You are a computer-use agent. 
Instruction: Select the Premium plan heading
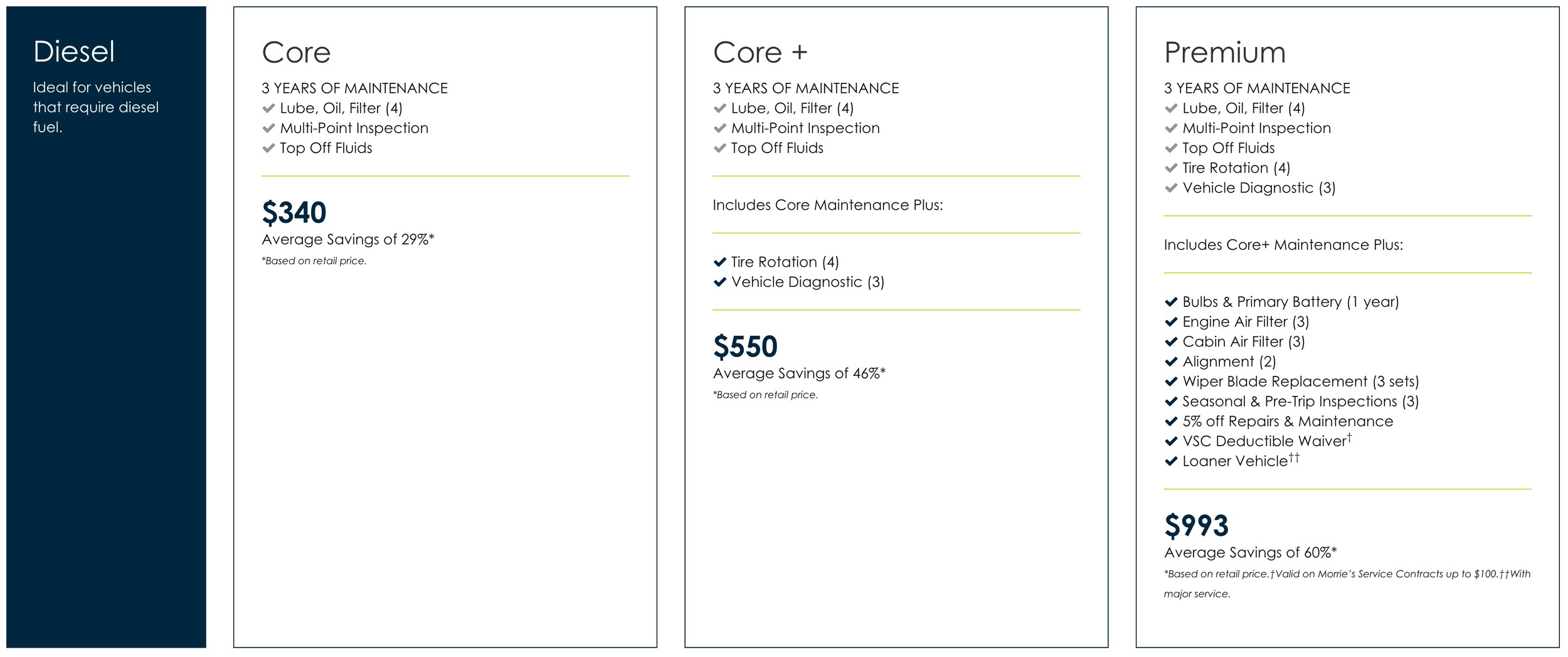click(1225, 52)
